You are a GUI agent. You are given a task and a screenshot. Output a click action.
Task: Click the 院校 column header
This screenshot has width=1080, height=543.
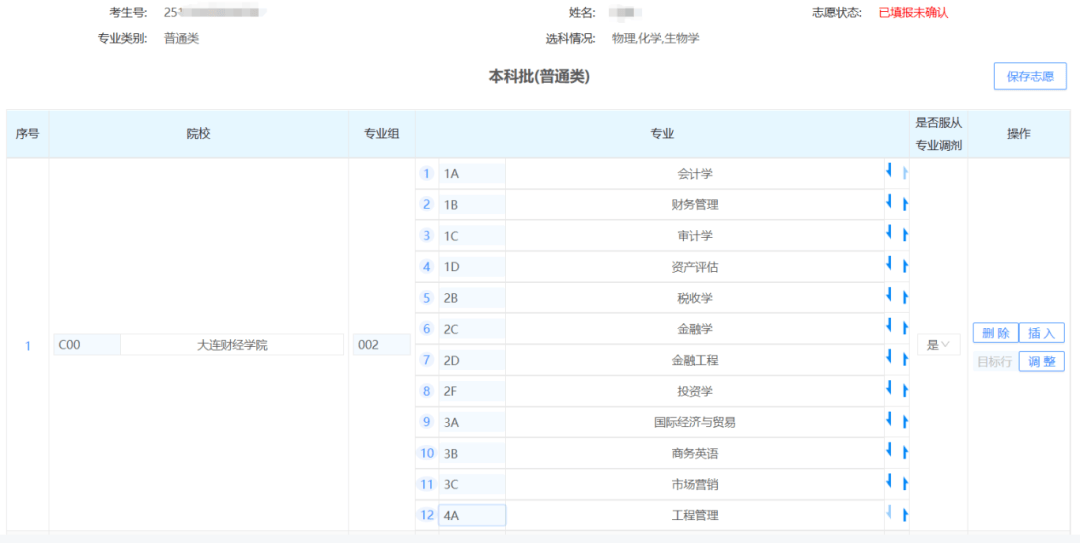tap(198, 134)
